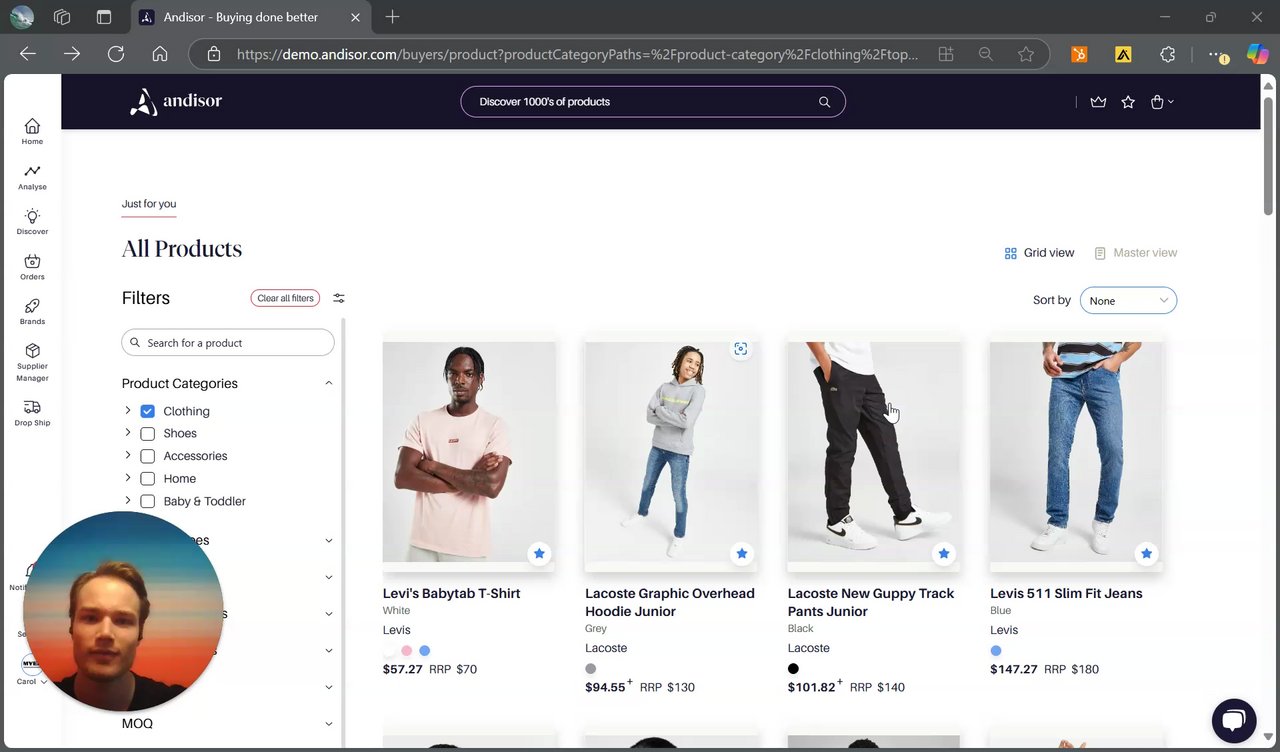Screen dimensions: 1280x752
Task: Select Grid view layout
Action: click(x=1039, y=253)
